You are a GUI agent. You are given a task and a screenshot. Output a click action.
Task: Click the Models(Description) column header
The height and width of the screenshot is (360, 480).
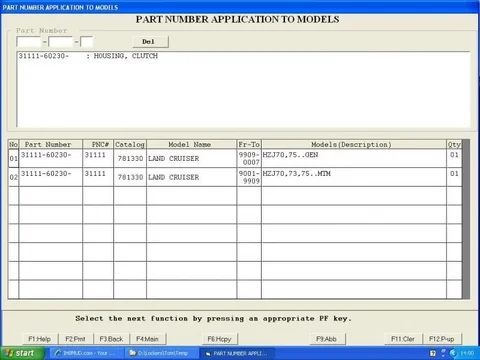[354, 144]
